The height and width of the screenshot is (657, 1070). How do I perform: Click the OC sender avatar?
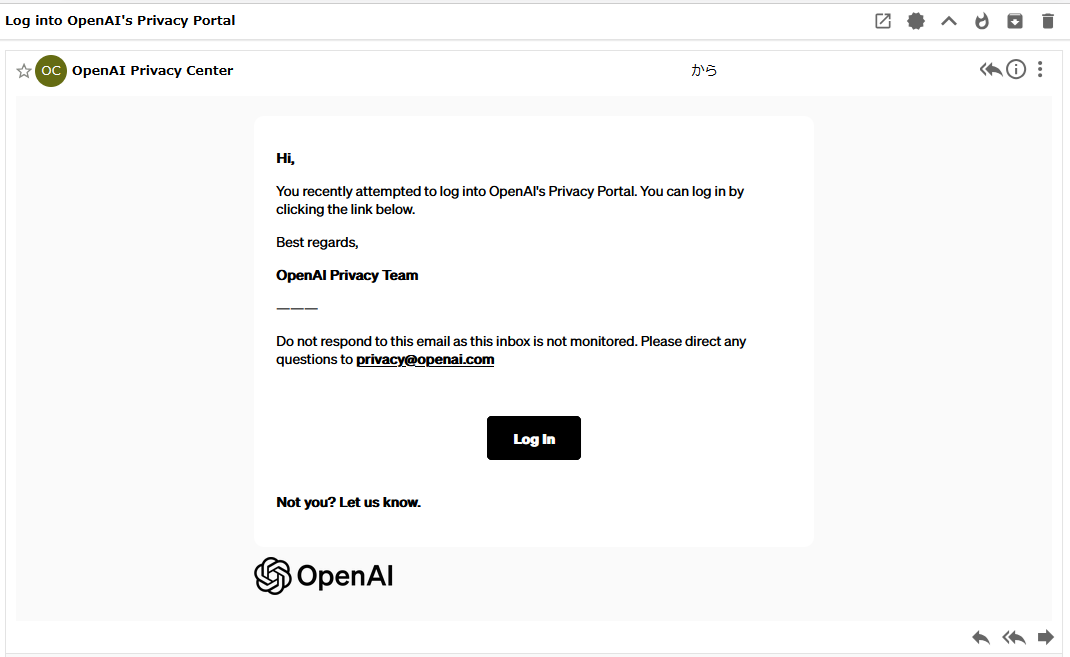51,71
